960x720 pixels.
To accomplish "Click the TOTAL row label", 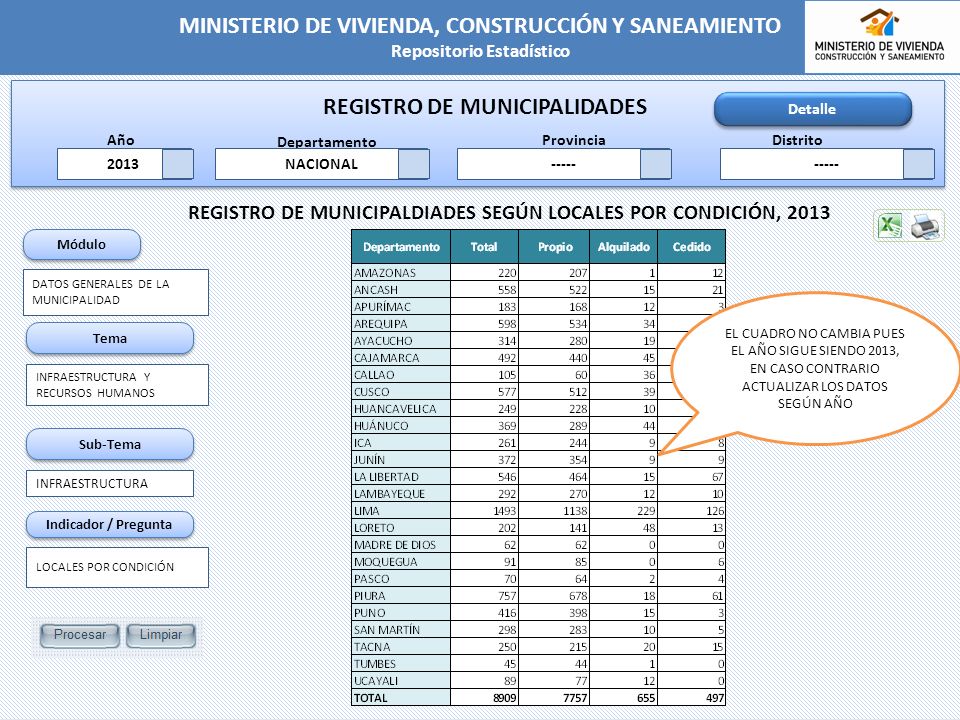I will (401, 698).
